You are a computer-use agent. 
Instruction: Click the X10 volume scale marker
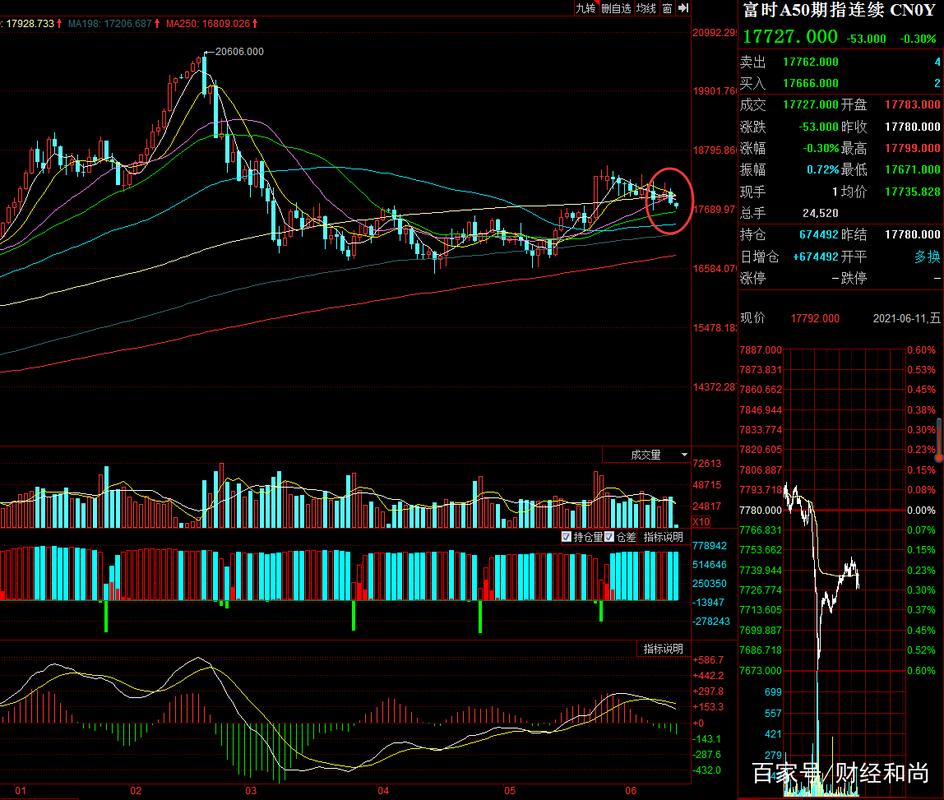click(703, 521)
